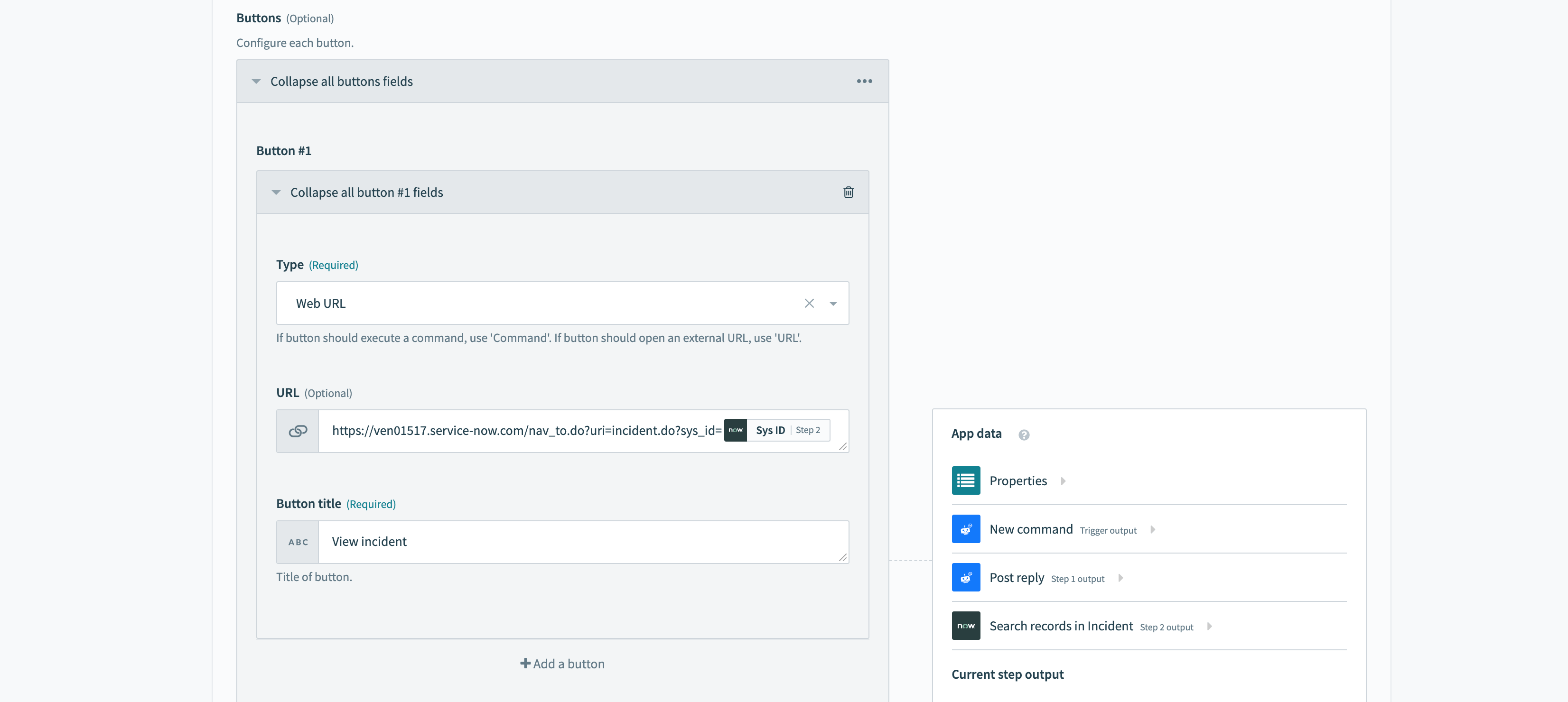1568x702 pixels.
Task: Select the Web URL type field
Action: (x=562, y=303)
